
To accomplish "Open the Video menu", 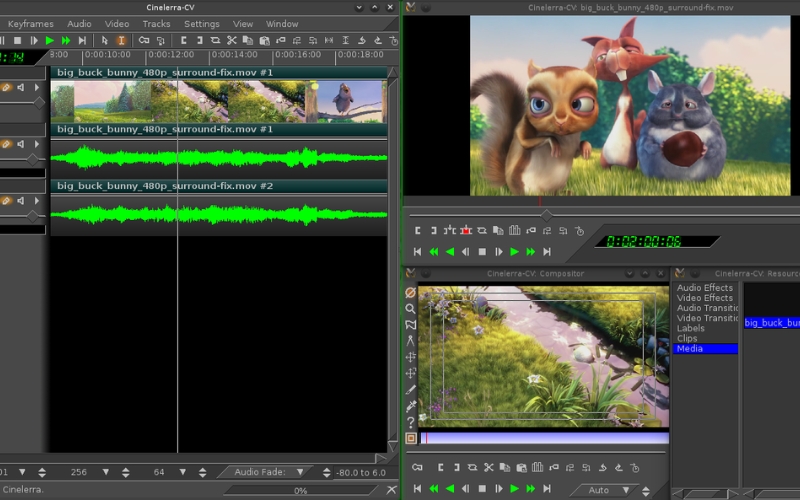I will [x=117, y=24].
